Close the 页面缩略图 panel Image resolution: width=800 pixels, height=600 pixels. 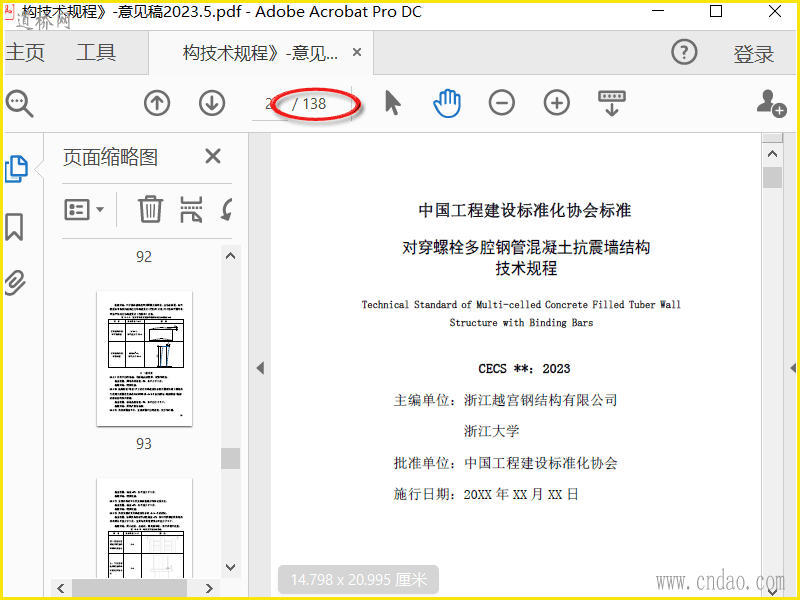(213, 156)
